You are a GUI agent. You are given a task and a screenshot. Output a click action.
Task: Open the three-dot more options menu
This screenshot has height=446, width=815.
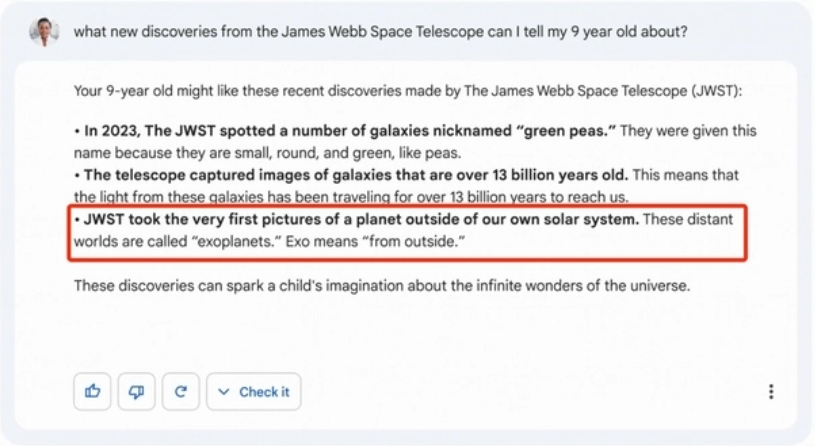771,392
